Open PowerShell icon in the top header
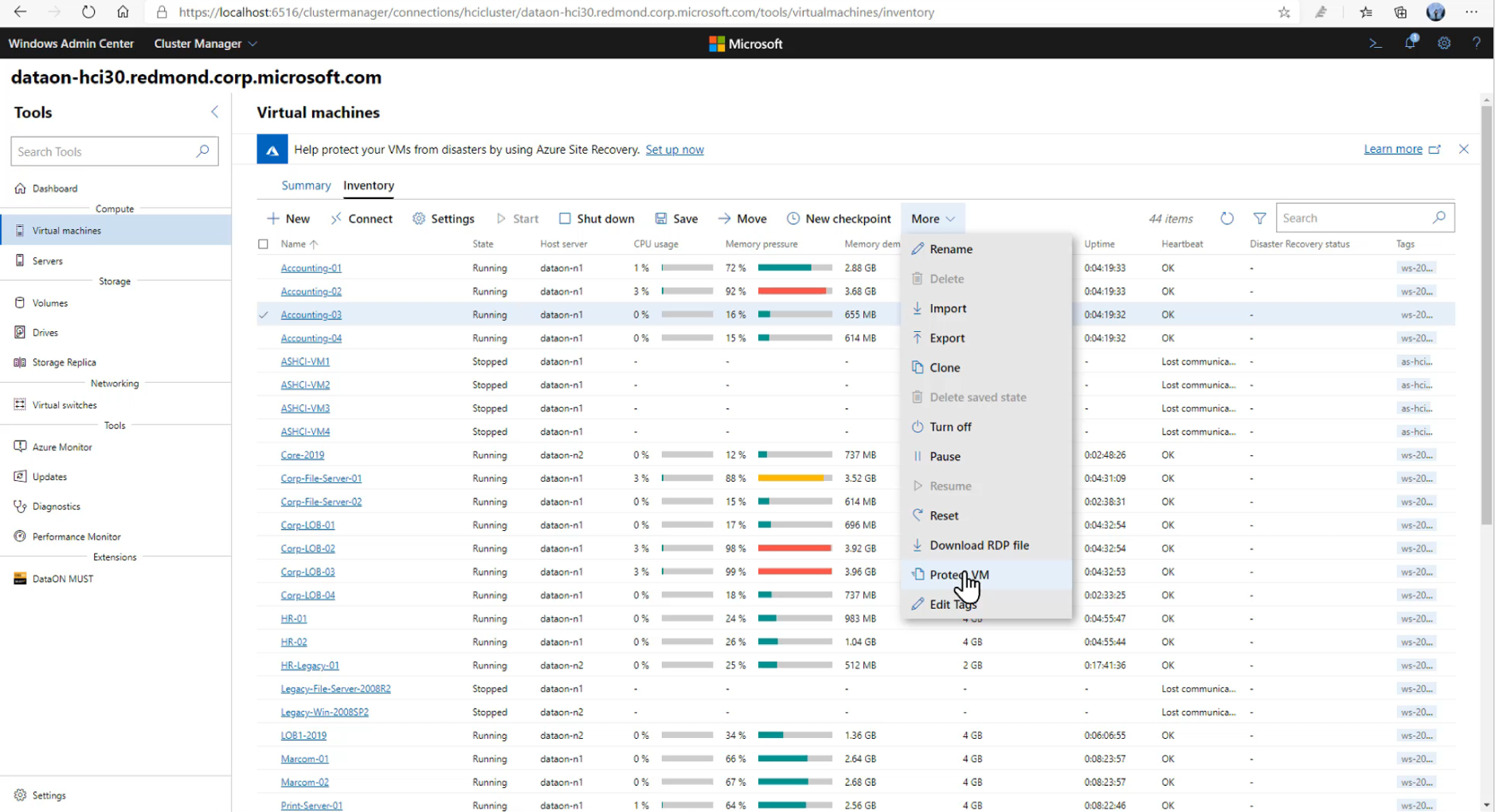This screenshot has width=1495, height=812. pyautogui.click(x=1375, y=44)
